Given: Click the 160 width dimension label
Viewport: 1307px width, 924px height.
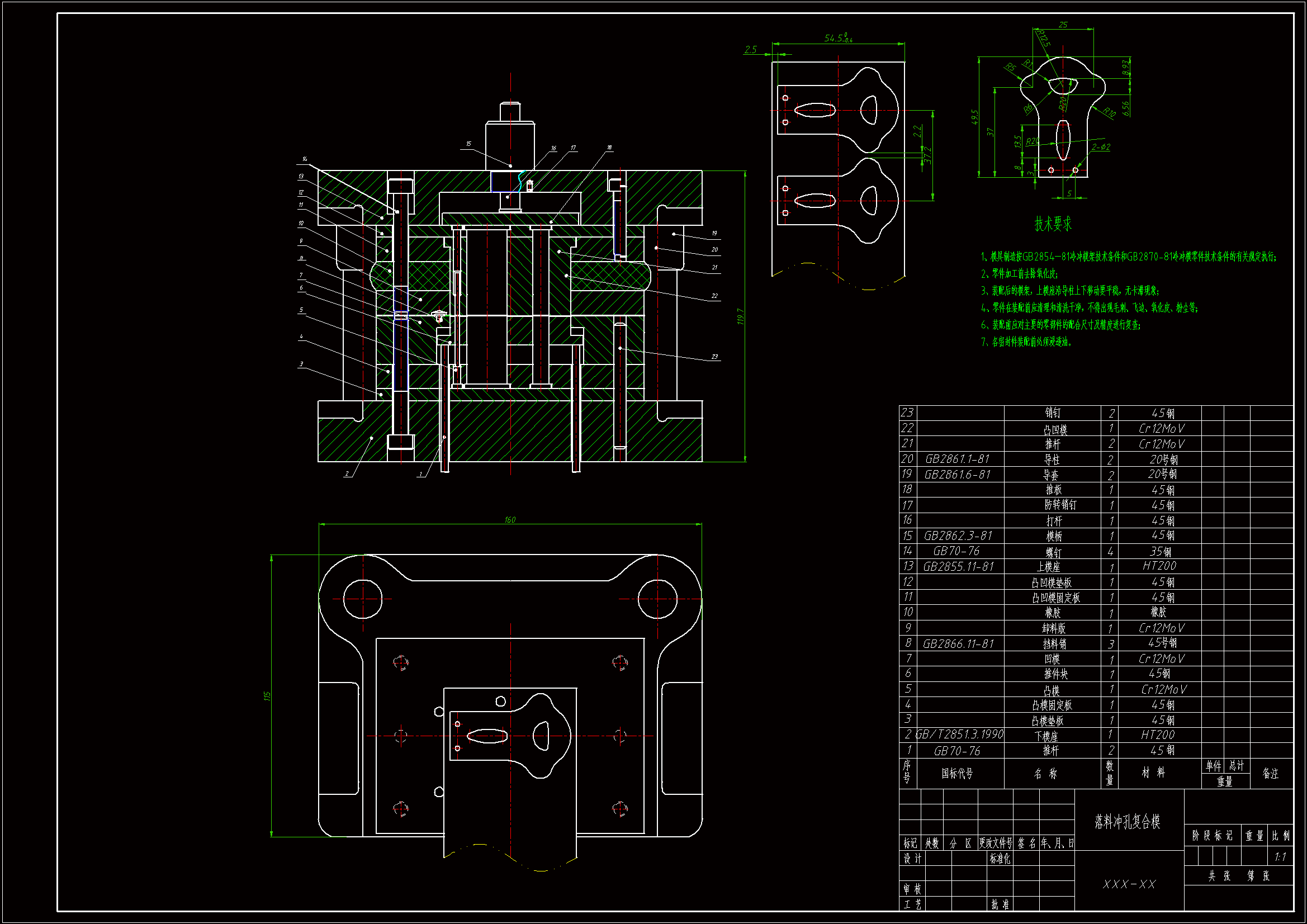Looking at the screenshot, I should click(x=510, y=519).
